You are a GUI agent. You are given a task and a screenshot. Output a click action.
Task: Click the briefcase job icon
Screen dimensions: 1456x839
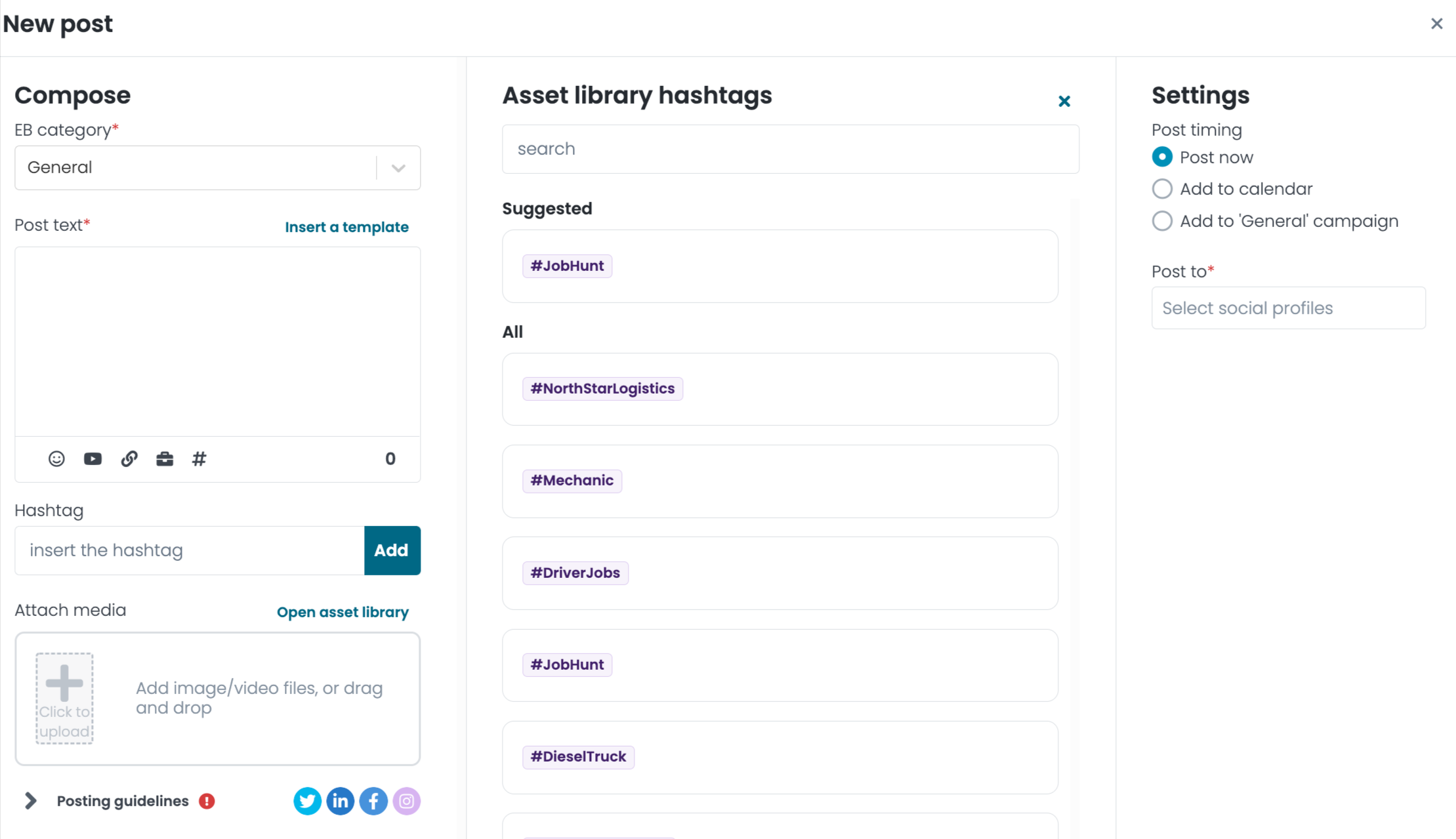(165, 459)
